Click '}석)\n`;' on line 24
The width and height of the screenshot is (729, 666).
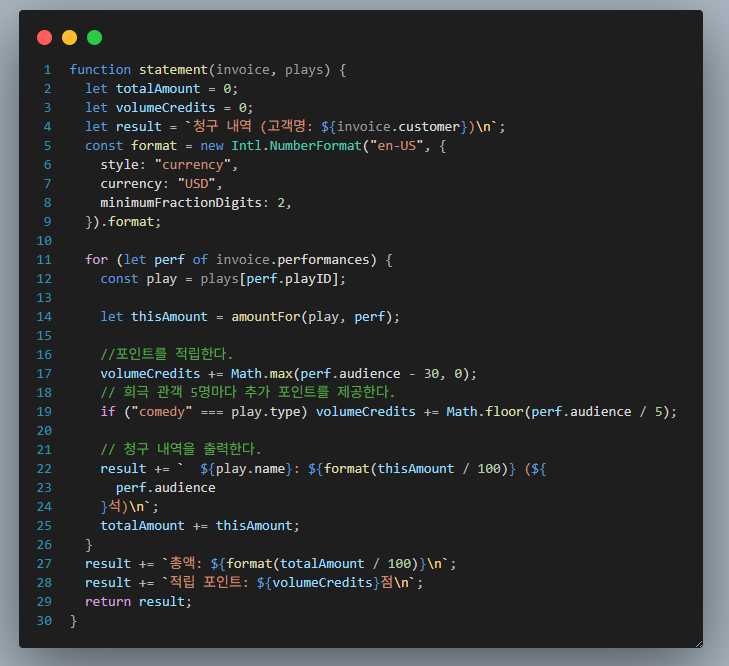(130, 507)
